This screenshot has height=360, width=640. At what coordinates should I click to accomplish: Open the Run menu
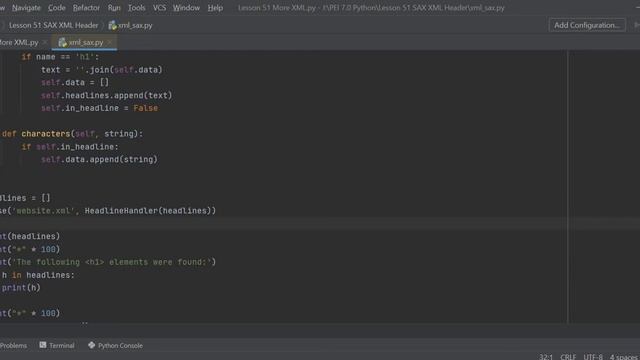pos(114,8)
